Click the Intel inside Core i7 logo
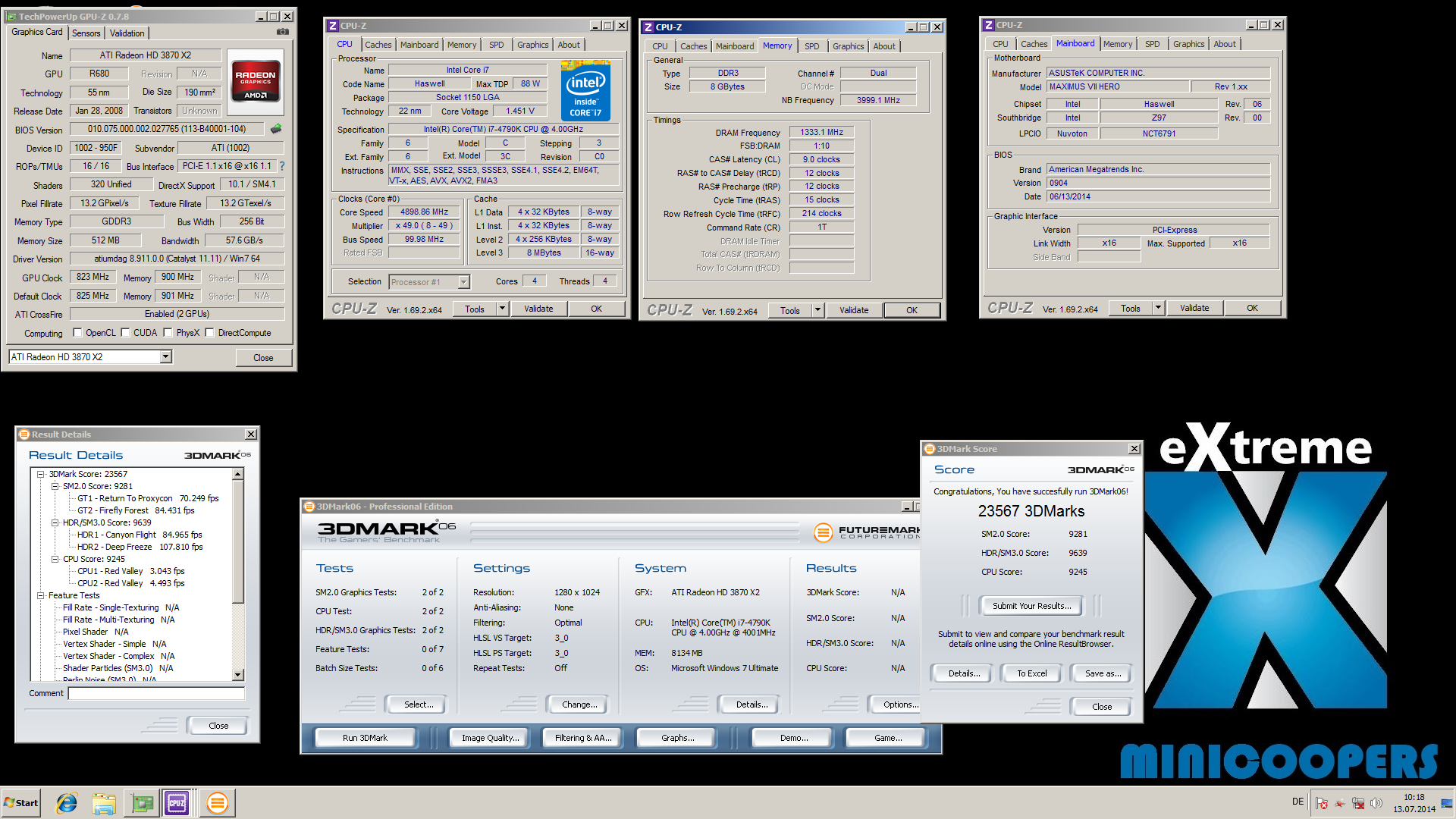 [585, 91]
